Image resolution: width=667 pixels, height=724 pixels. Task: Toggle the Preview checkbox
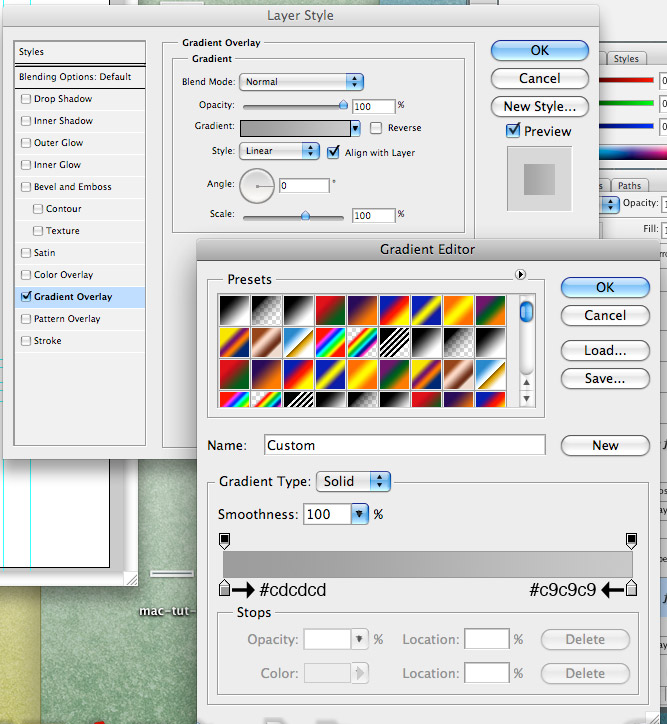click(513, 131)
